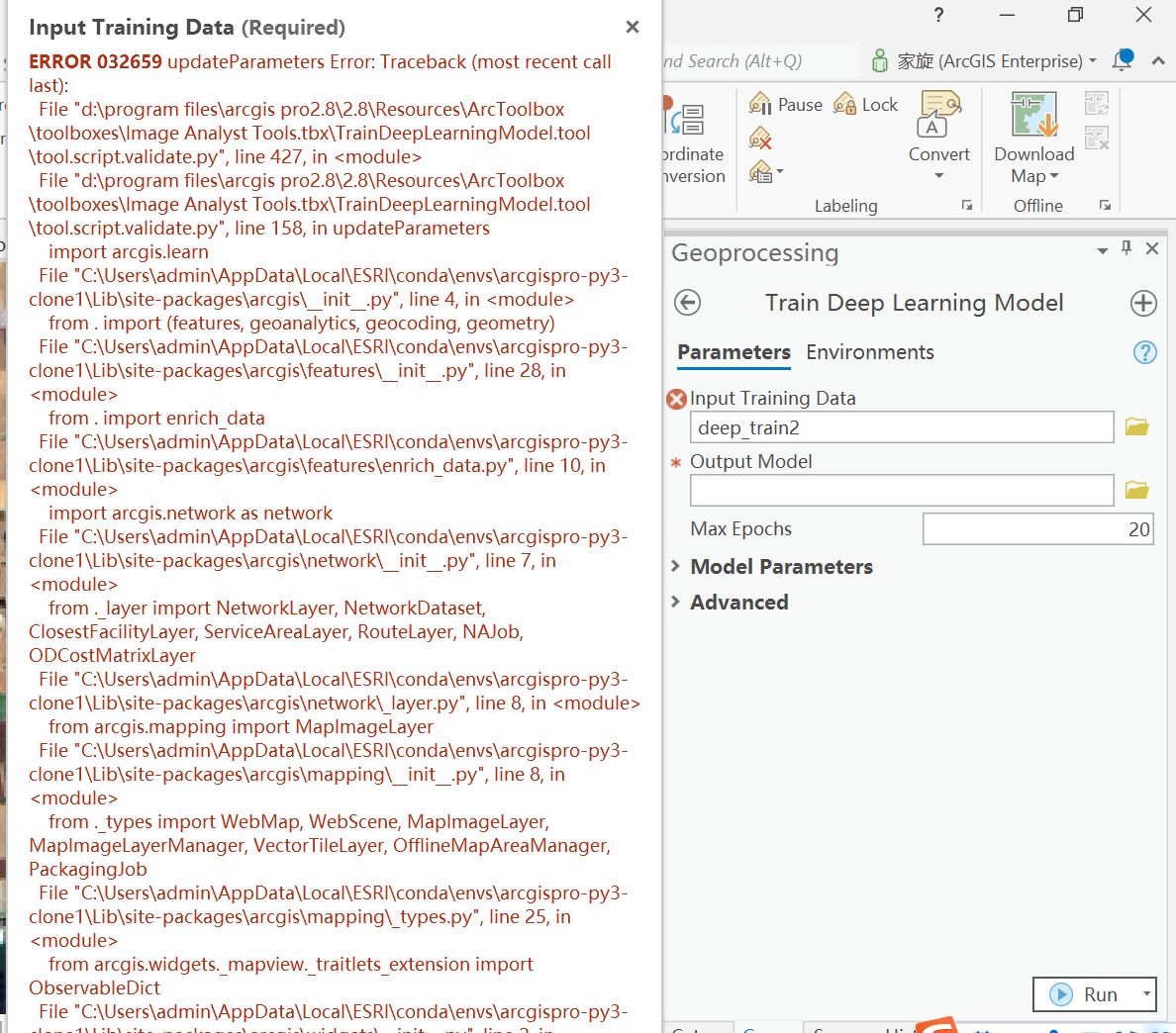Open the Labeling group dialog launcher

[x=967, y=206]
